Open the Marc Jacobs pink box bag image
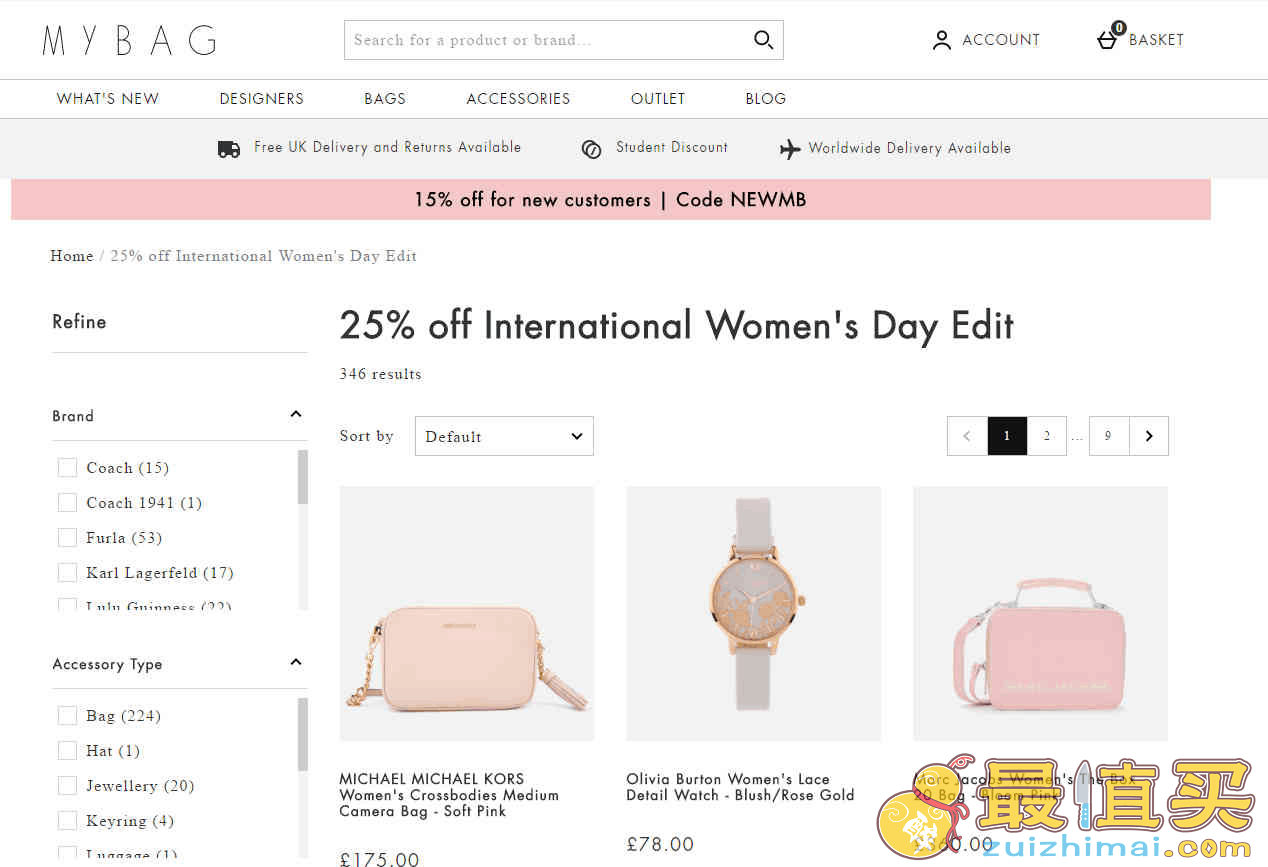Screen dimensions: 1268x867 point(1040,614)
